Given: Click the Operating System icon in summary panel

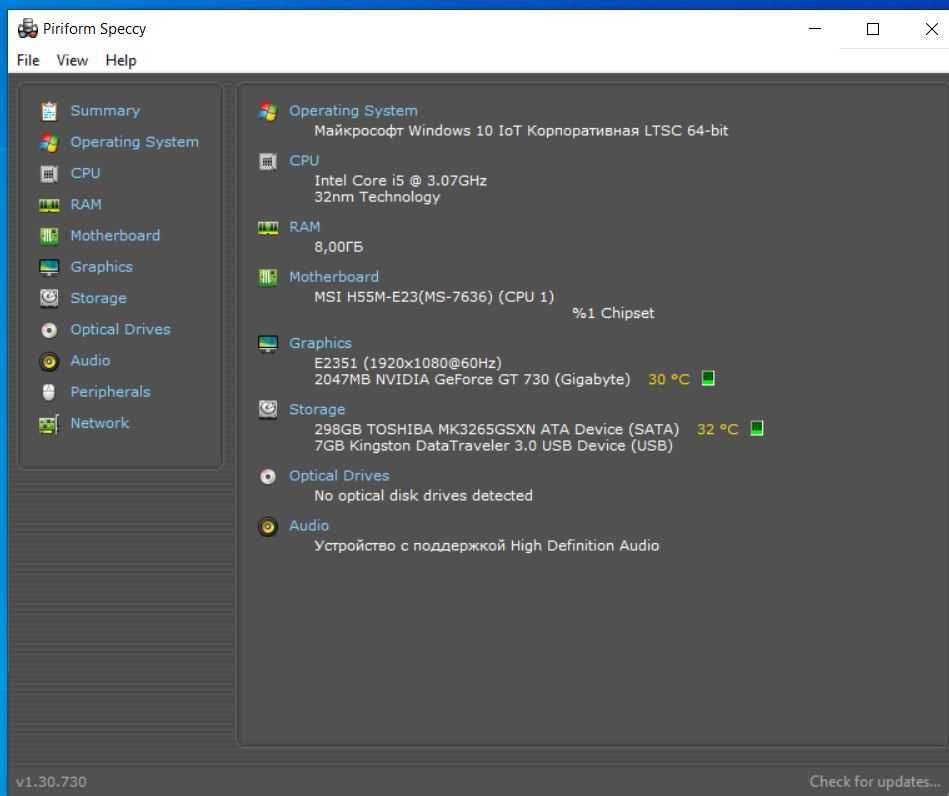Looking at the screenshot, I should click(268, 111).
